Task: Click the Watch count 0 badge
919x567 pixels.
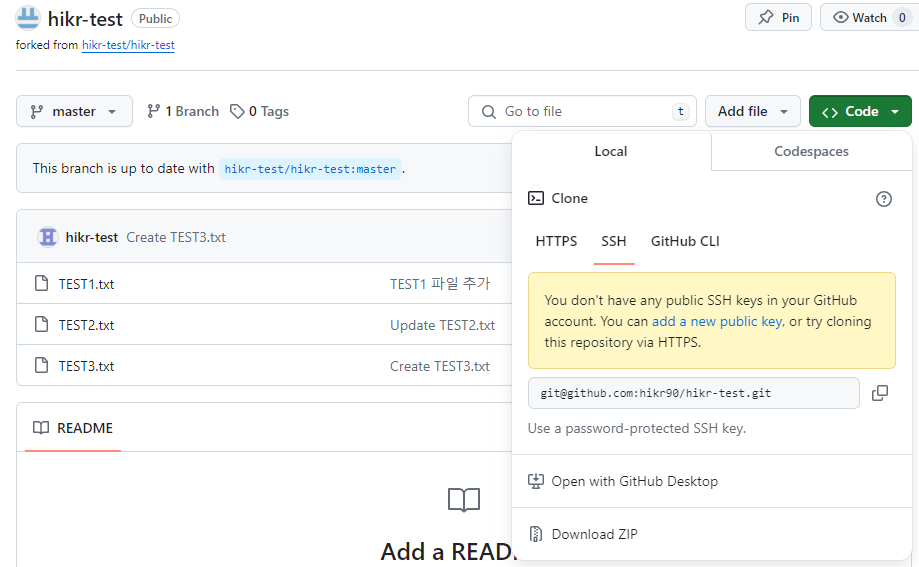Action: tap(903, 18)
